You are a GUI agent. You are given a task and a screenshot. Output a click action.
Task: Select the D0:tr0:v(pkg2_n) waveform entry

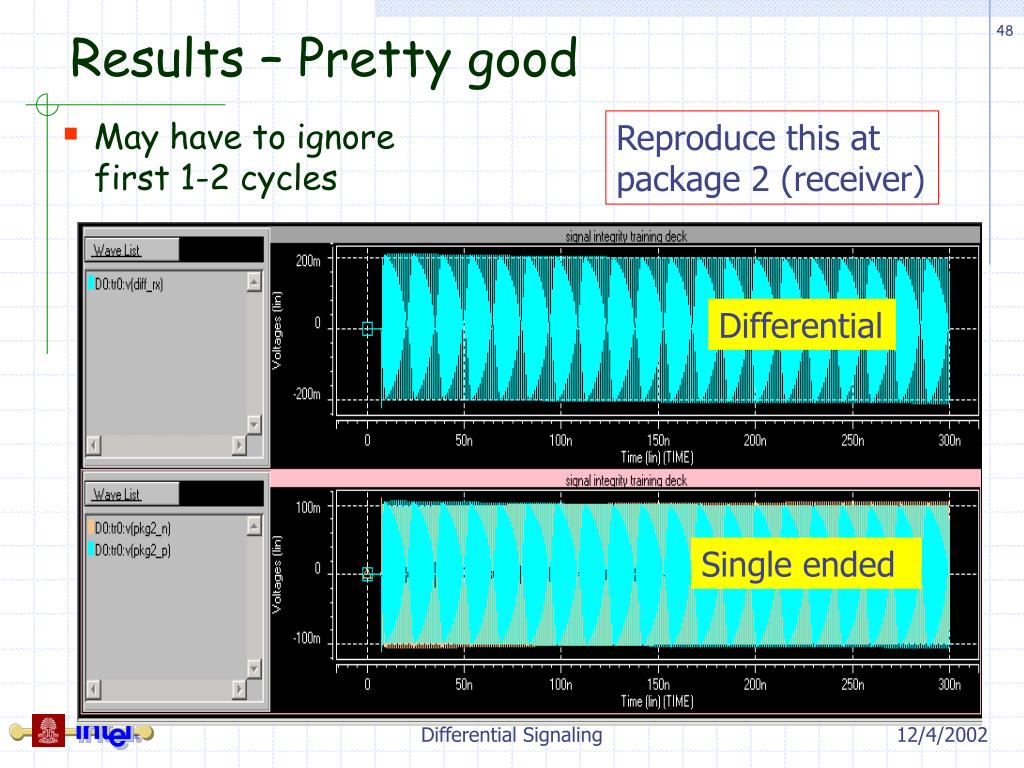[129, 528]
